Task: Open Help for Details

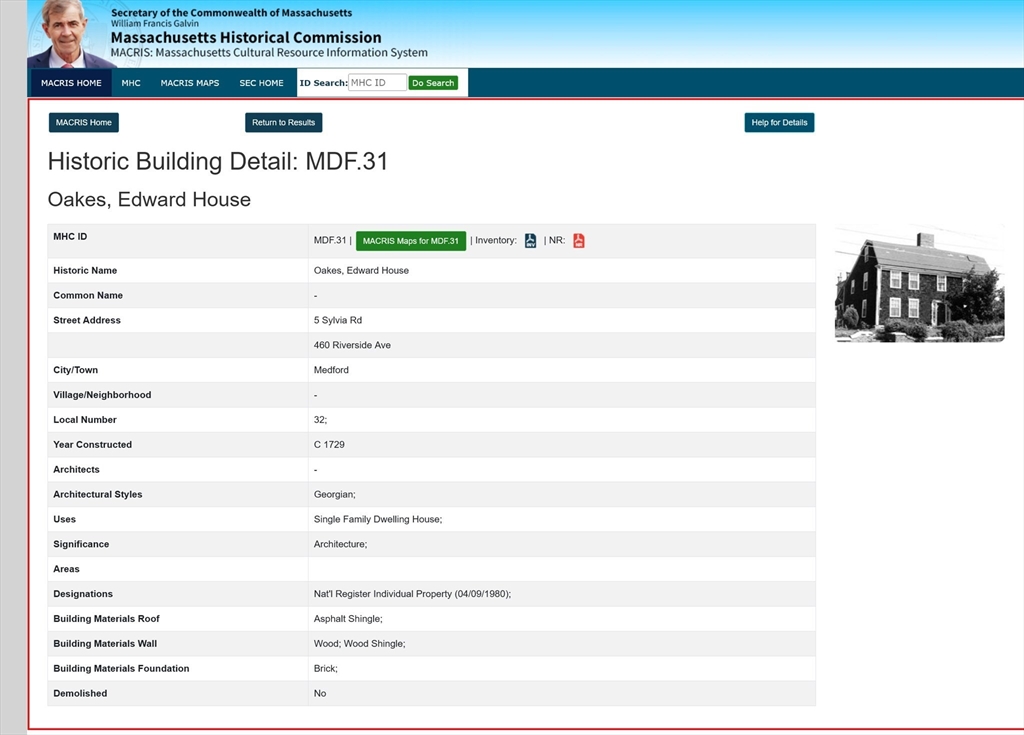Action: pos(779,123)
